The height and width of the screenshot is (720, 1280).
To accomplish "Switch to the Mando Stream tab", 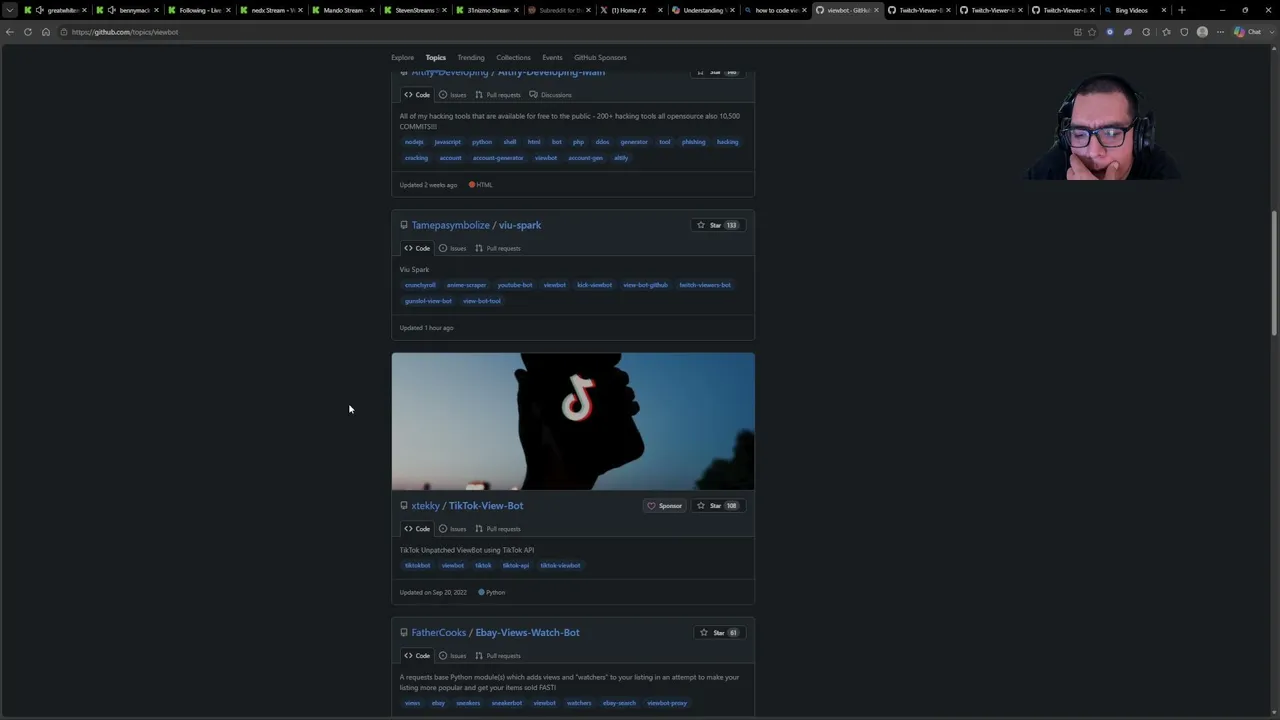I will (344, 10).
